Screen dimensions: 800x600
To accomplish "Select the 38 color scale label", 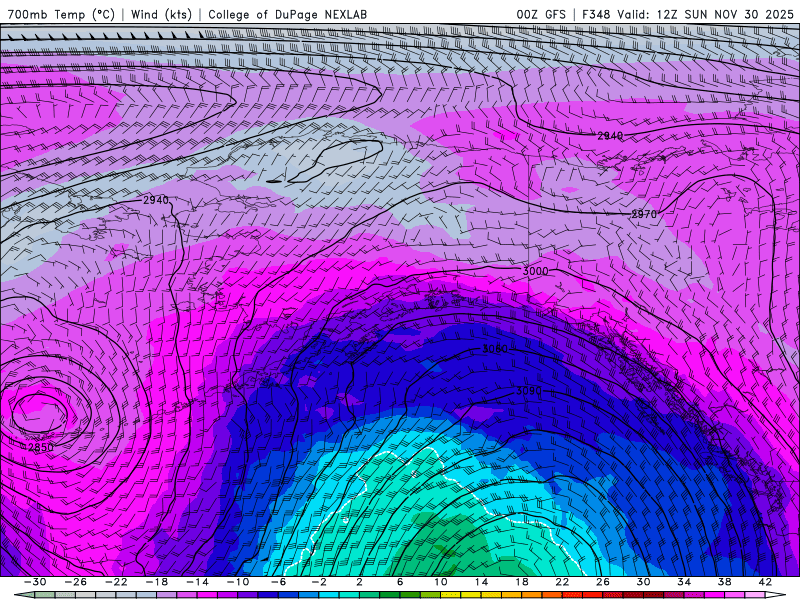I will click(724, 582).
